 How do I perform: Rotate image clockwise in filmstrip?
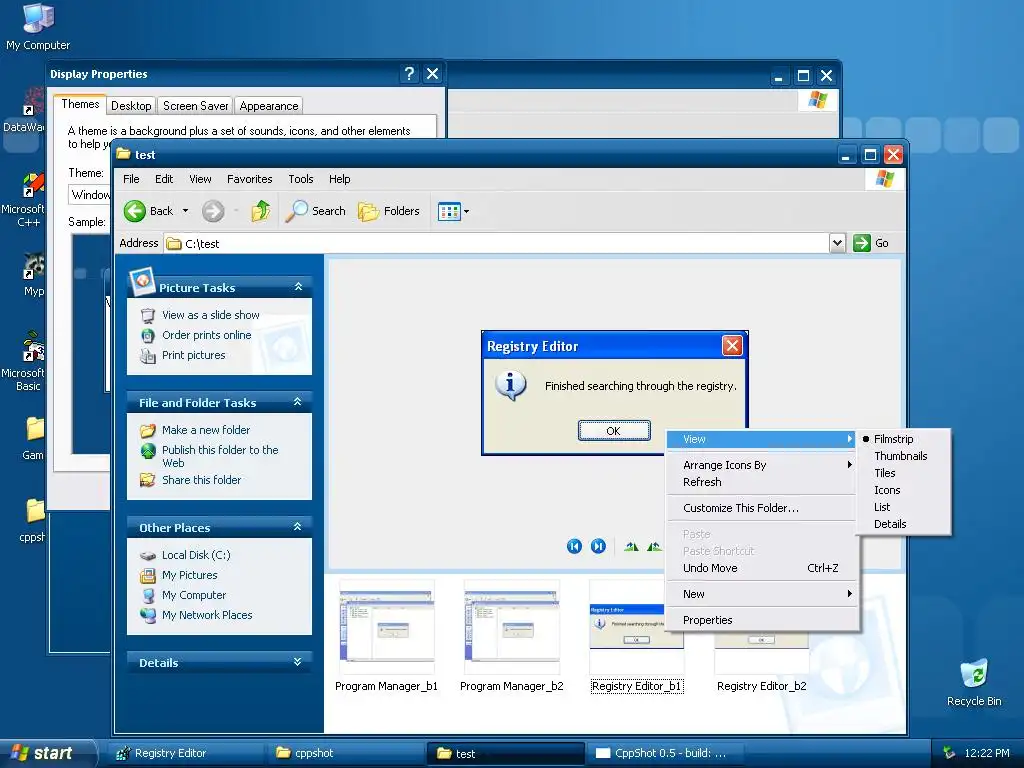click(x=631, y=547)
